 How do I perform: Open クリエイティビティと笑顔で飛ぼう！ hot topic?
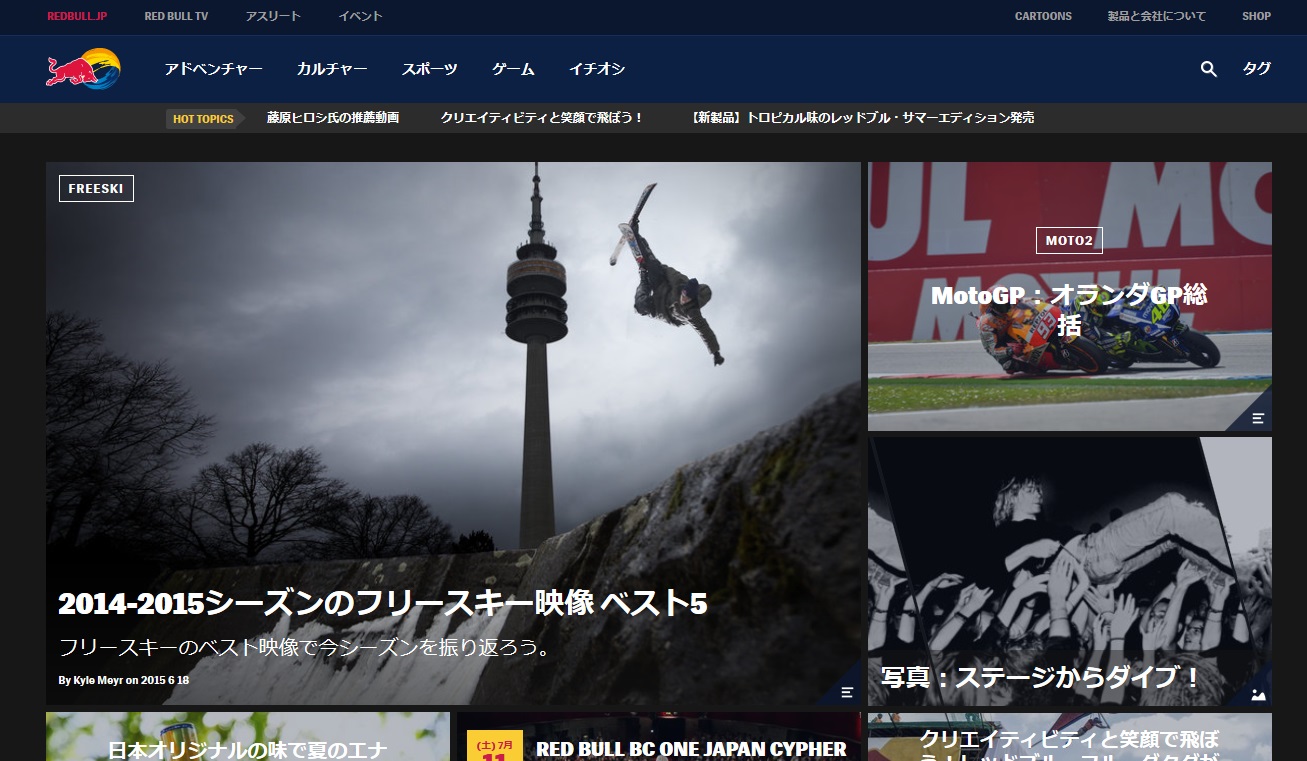pyautogui.click(x=542, y=118)
